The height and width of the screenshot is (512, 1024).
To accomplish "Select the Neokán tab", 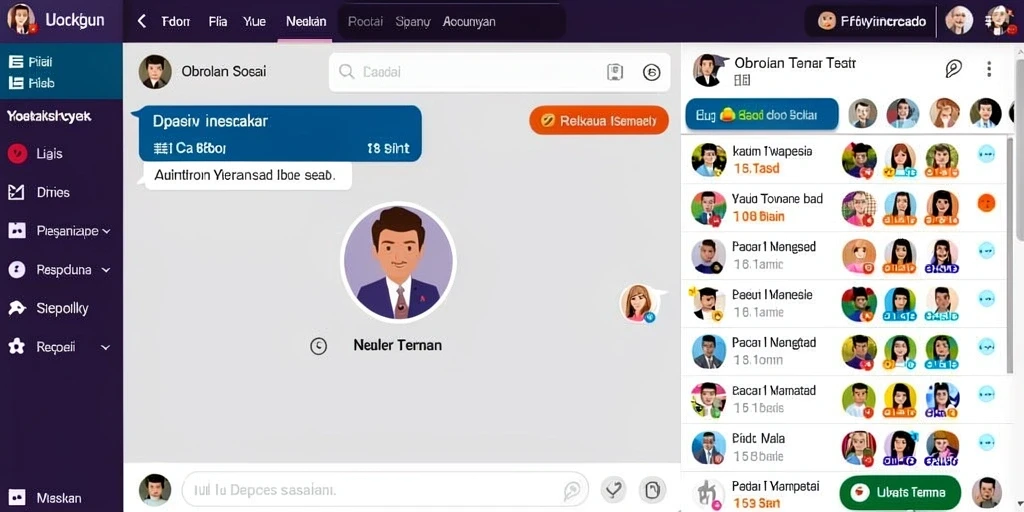I will pos(306,21).
